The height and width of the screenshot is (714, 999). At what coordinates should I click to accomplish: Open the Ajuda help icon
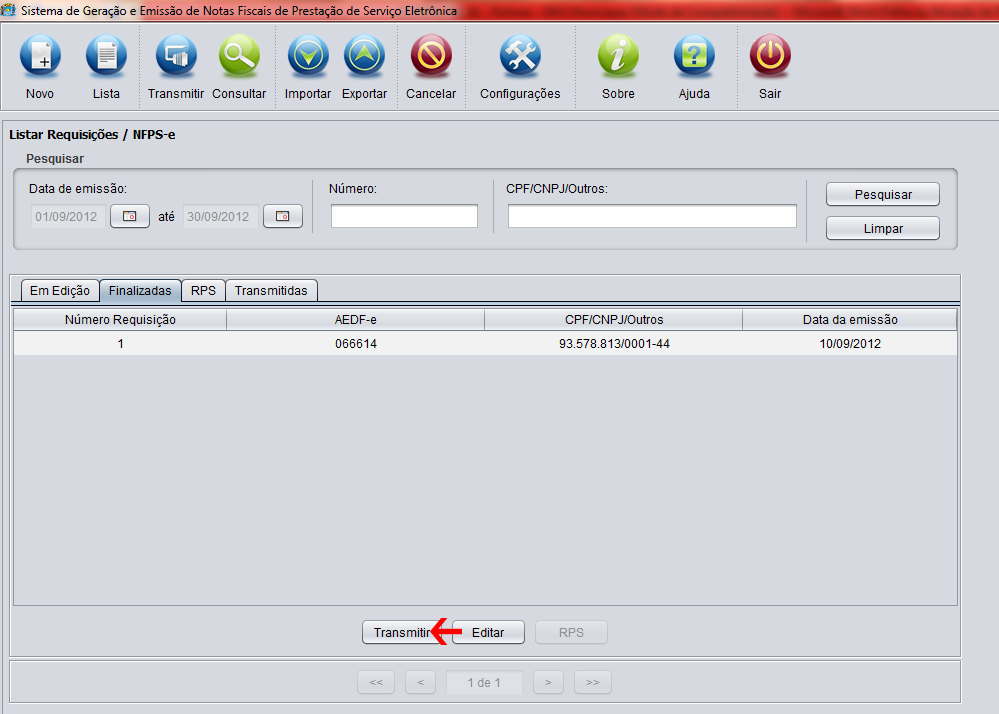(x=694, y=56)
